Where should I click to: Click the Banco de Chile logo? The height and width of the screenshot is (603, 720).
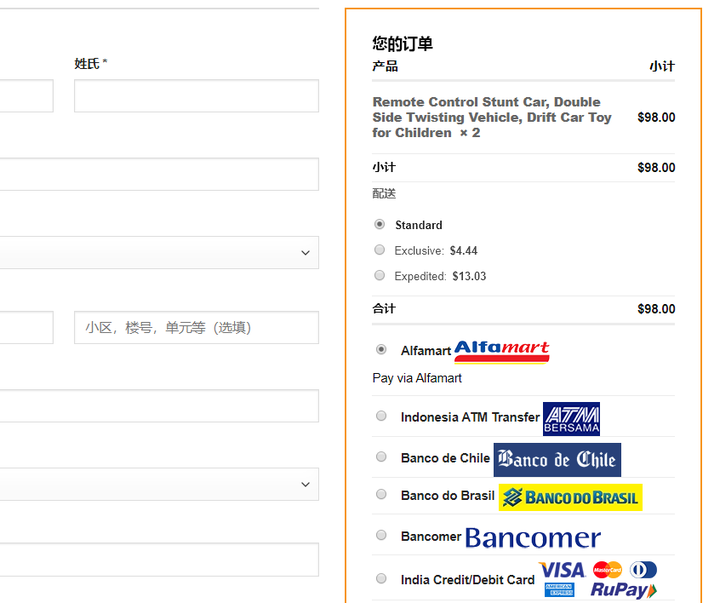coord(557,460)
